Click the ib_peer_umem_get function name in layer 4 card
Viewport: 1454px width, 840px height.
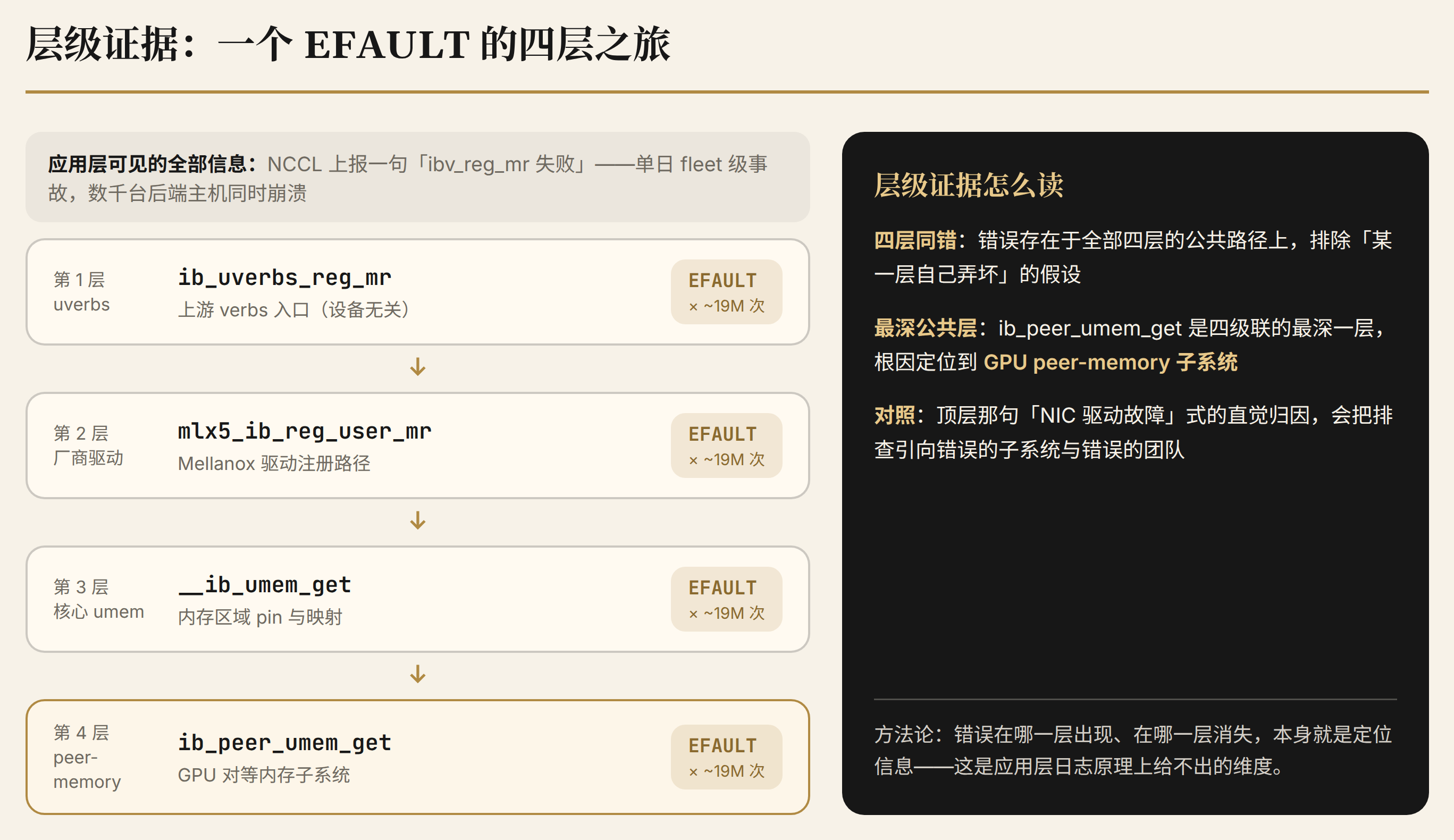coord(284,743)
